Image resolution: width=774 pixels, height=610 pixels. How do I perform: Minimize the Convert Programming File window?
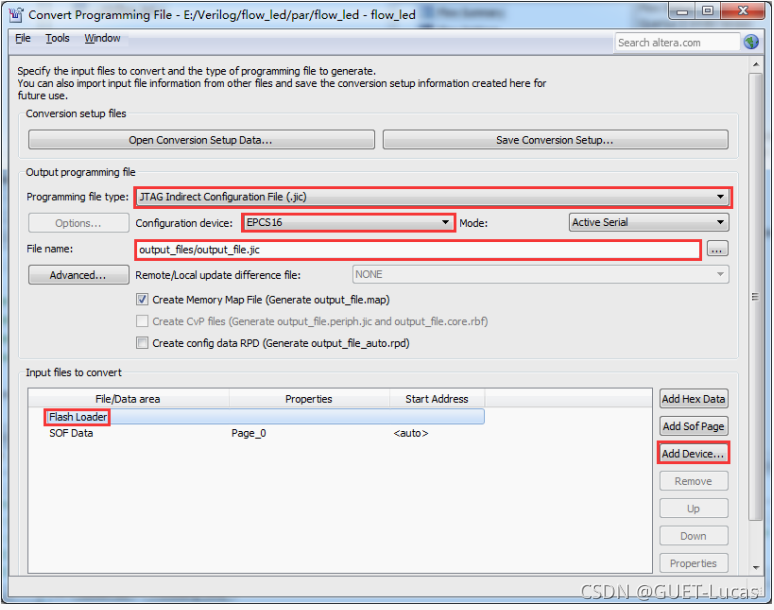click(682, 11)
